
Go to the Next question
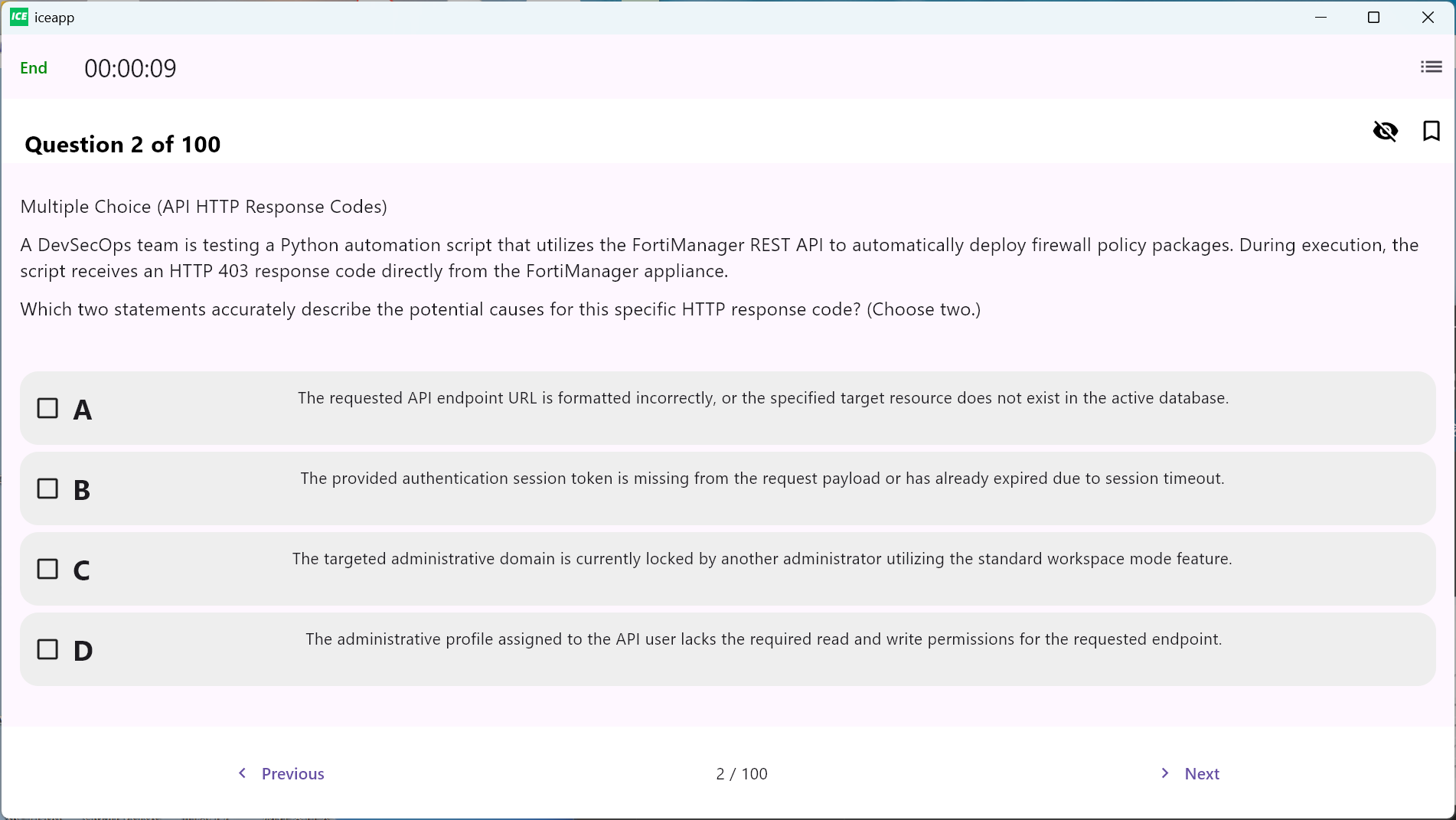[x=1202, y=773]
